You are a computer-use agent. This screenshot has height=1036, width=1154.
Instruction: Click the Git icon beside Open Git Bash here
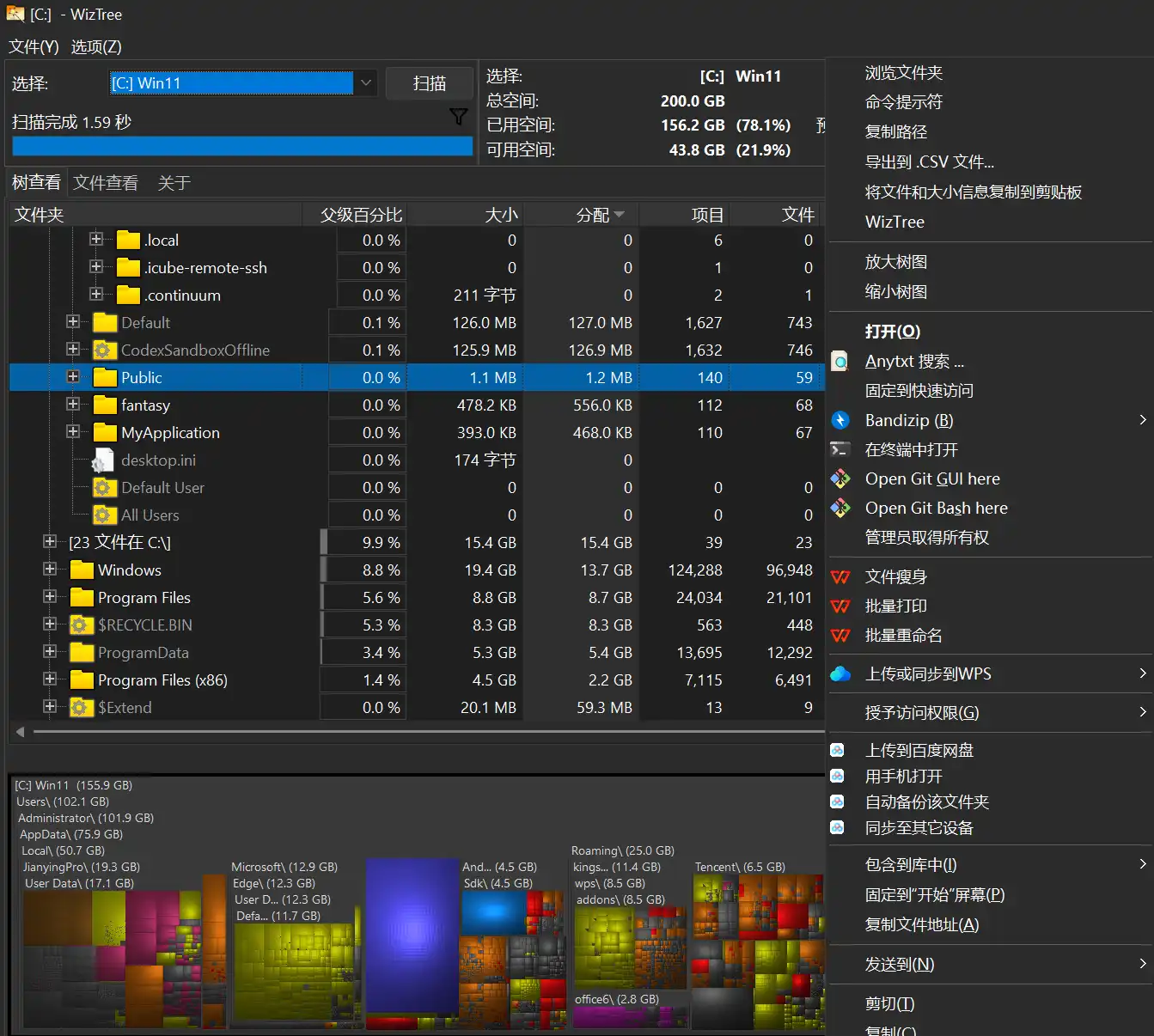click(840, 508)
